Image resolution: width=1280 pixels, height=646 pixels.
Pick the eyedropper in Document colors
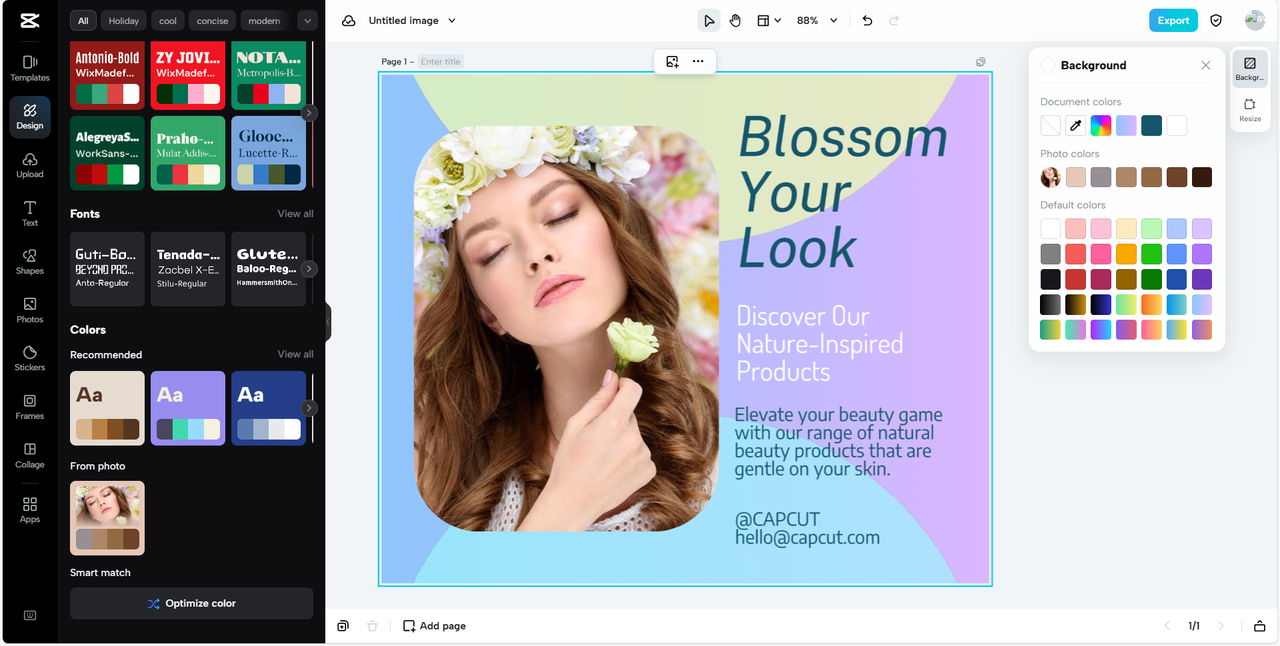click(1075, 125)
